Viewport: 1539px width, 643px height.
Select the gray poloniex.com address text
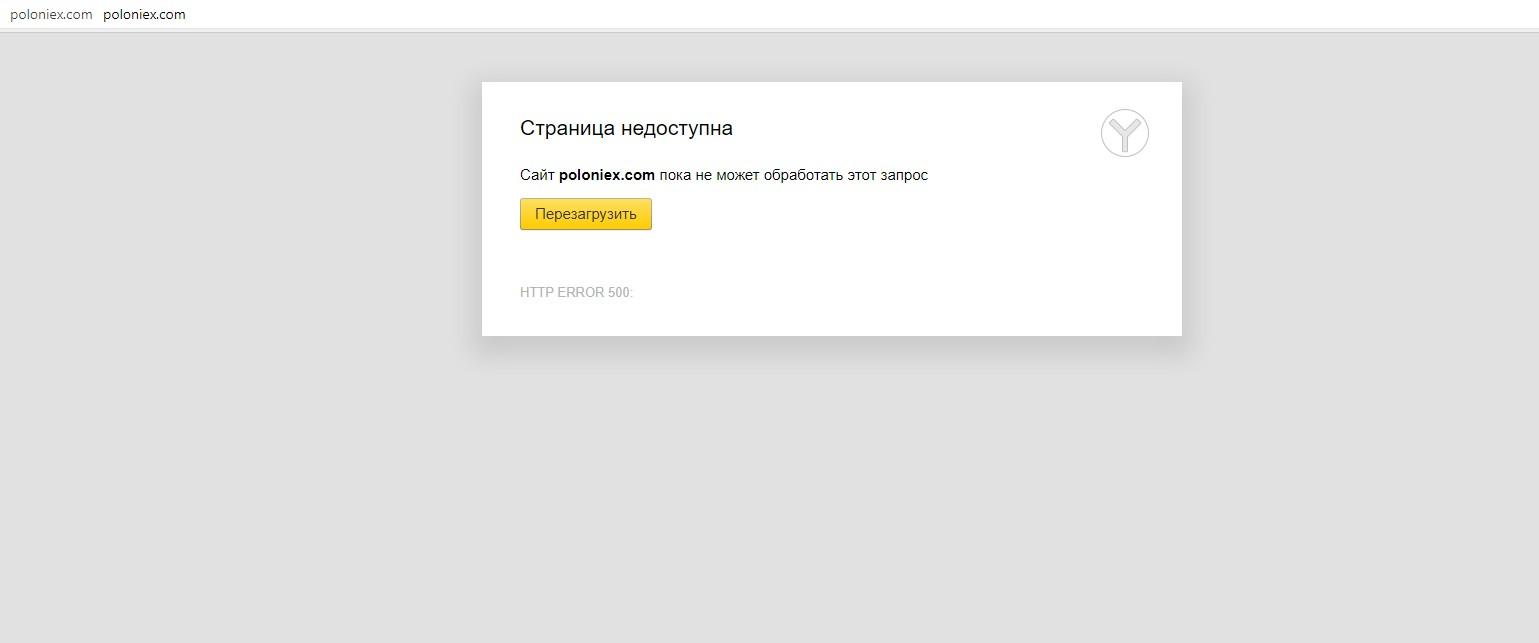pyautogui.click(x=51, y=14)
